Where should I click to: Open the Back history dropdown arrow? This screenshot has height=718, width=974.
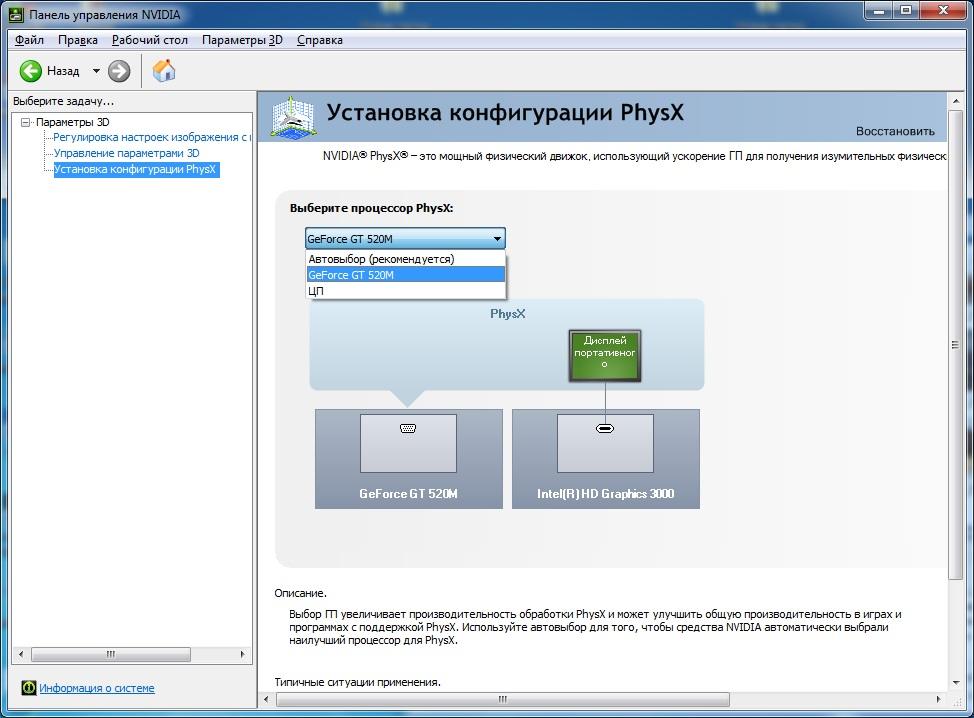click(96, 71)
